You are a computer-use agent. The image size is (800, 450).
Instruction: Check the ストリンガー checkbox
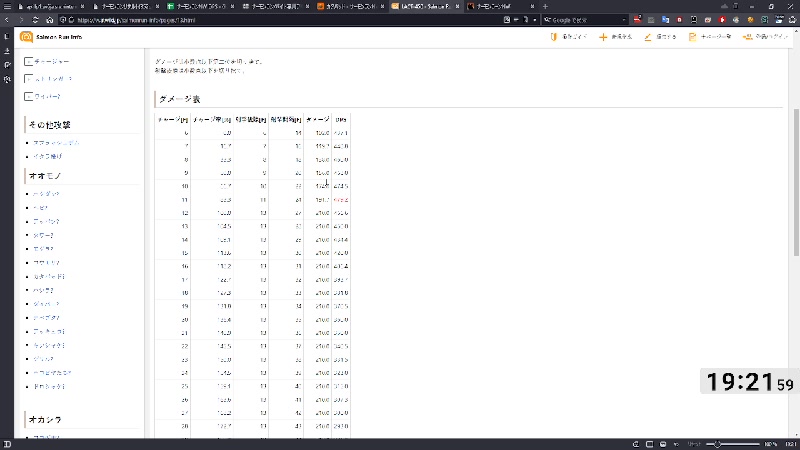28,79
